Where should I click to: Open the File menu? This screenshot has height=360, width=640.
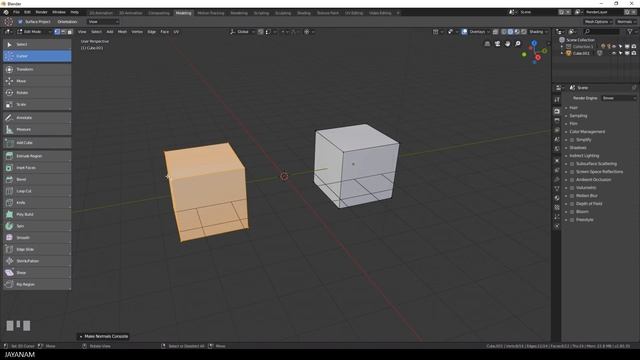pyautogui.click(x=16, y=12)
